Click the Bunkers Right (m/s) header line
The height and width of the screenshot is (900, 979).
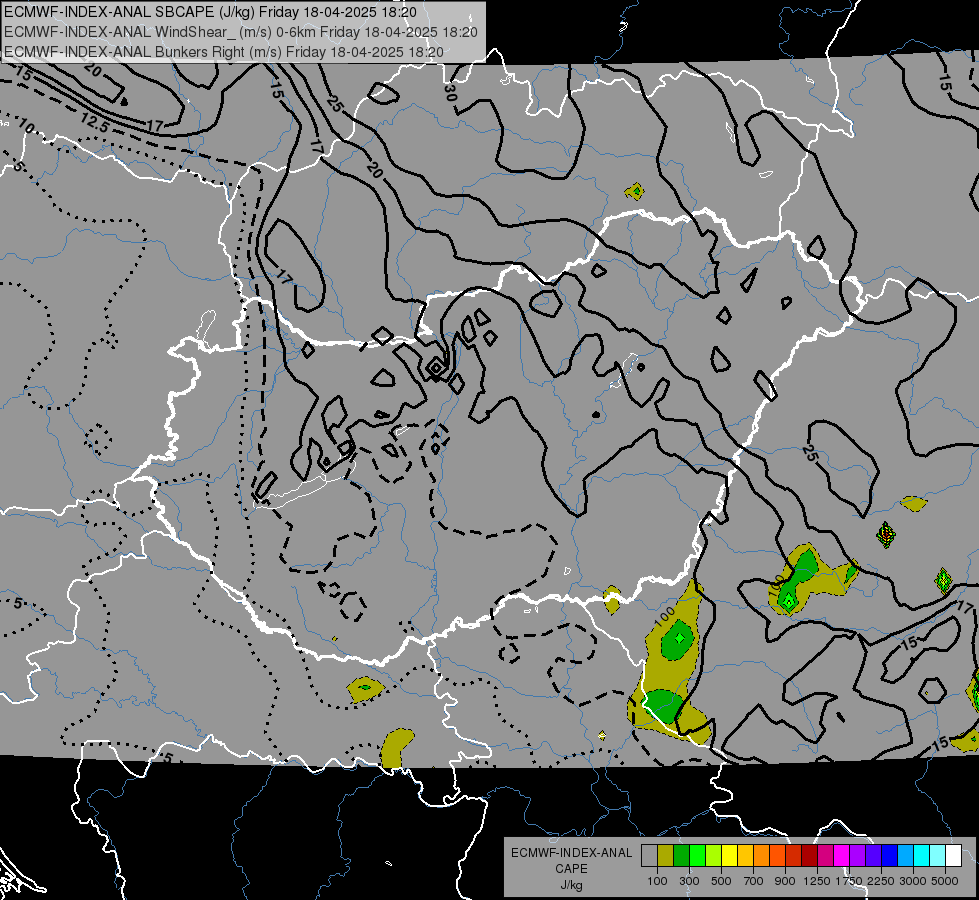coord(224,52)
